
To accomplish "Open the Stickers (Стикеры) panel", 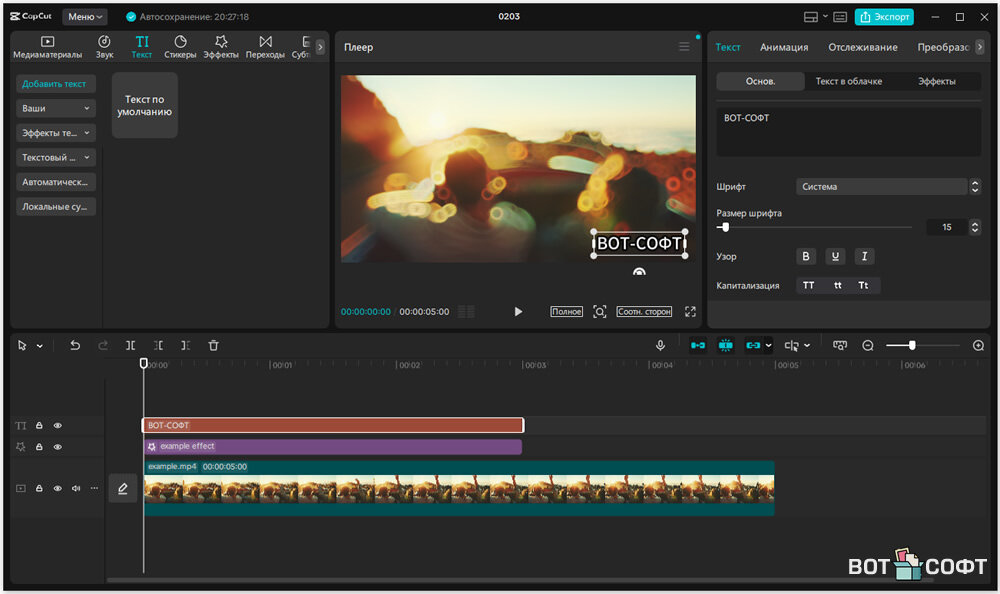I will click(x=180, y=46).
